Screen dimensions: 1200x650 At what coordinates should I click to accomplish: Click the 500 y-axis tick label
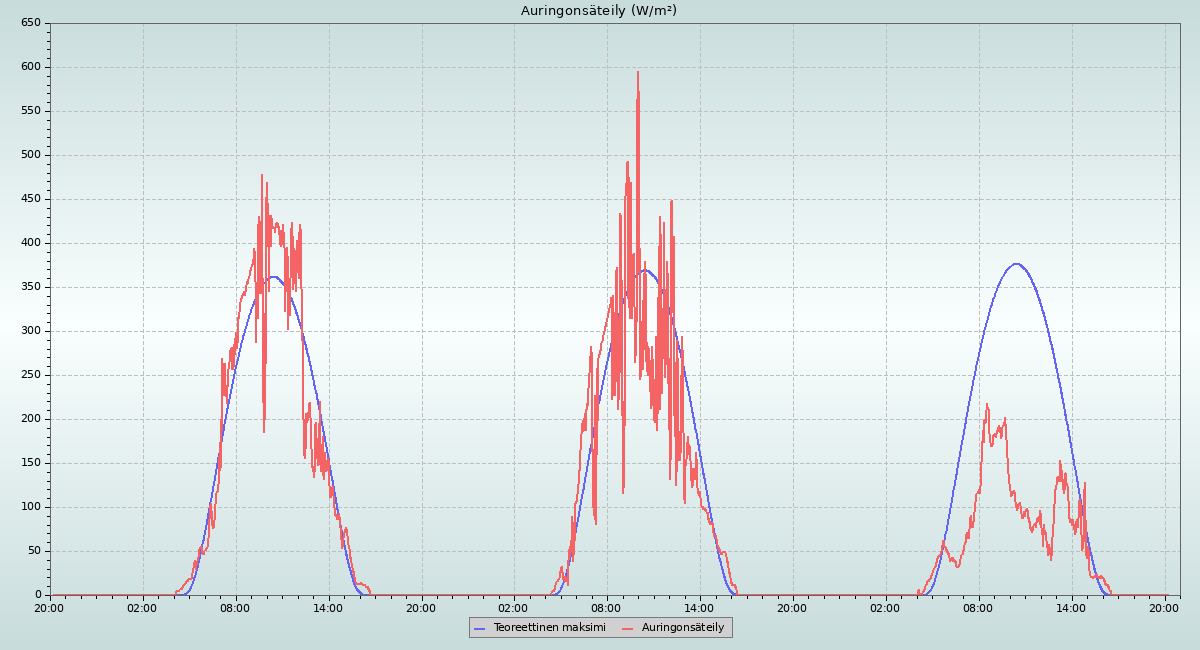pos(31,155)
